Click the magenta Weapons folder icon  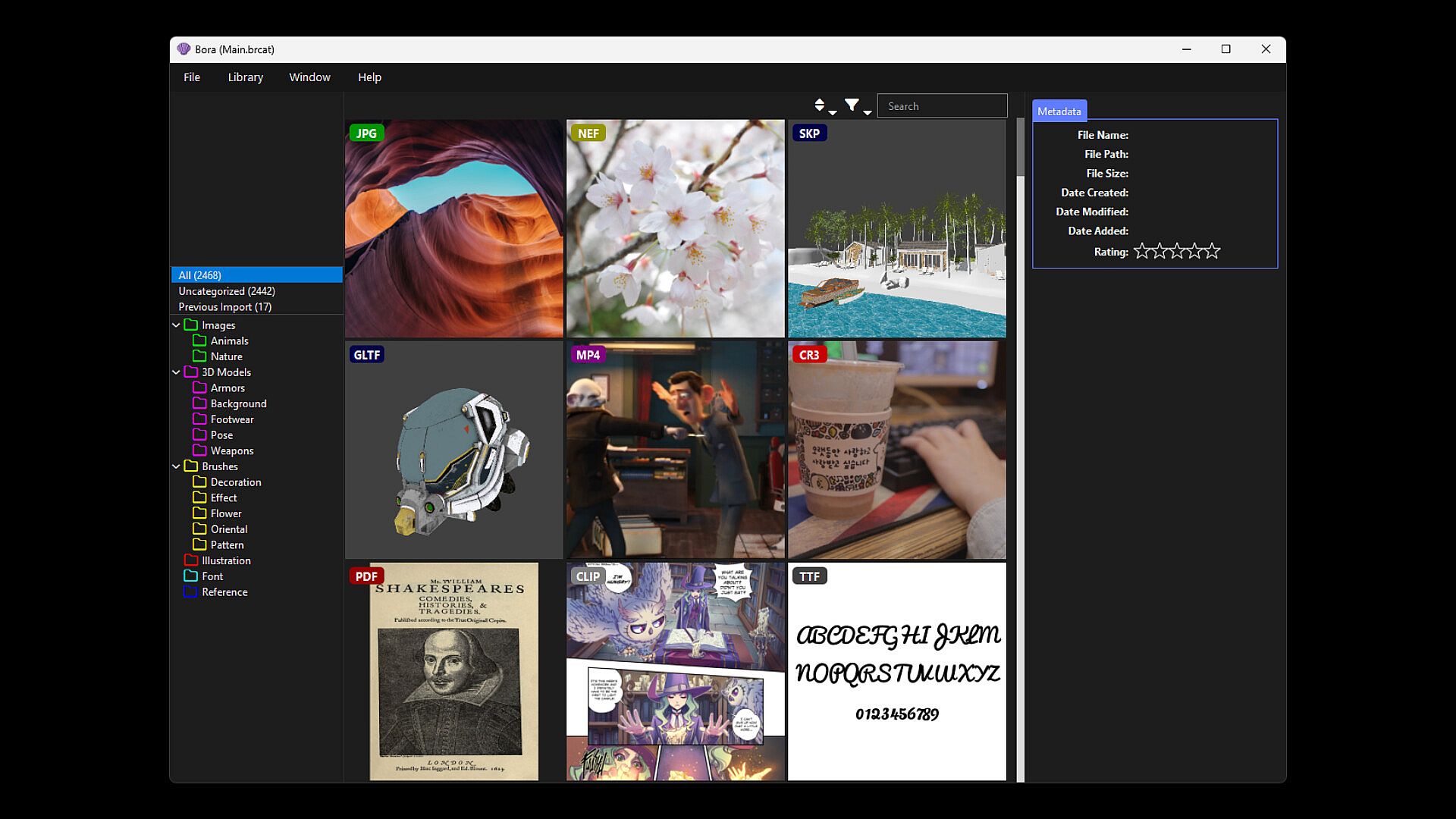(199, 450)
